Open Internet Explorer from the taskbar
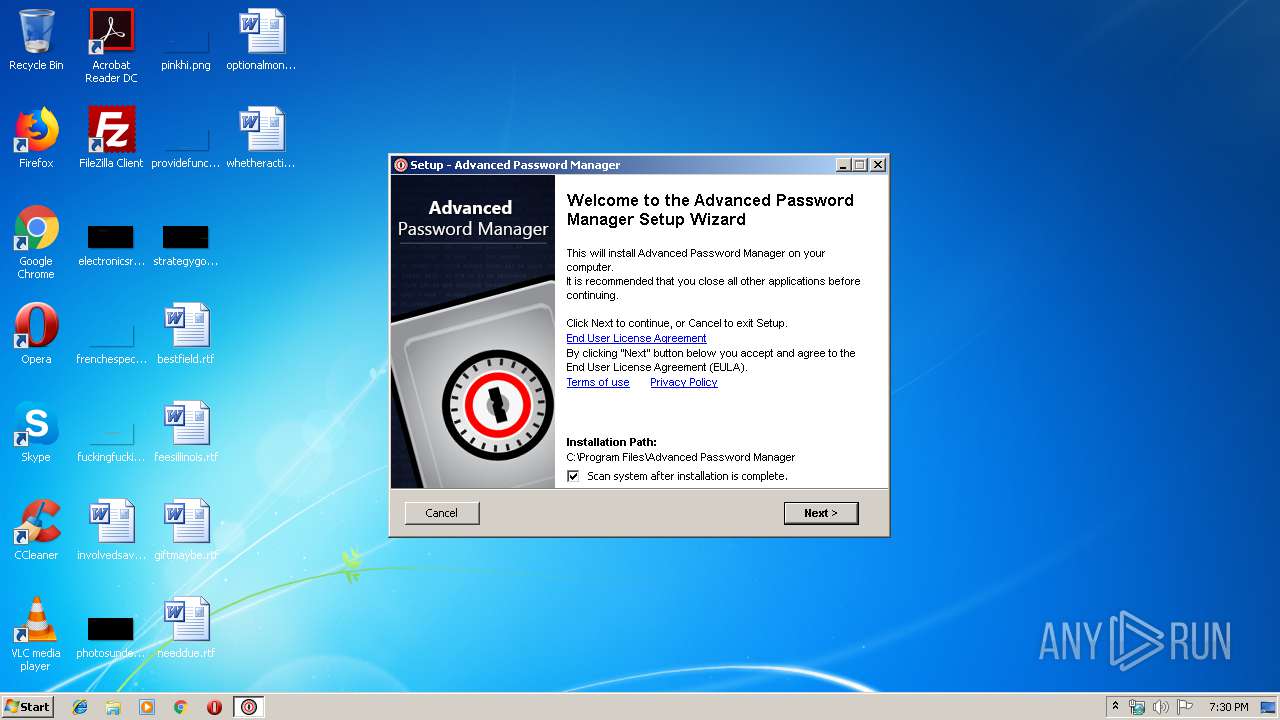 [x=80, y=707]
